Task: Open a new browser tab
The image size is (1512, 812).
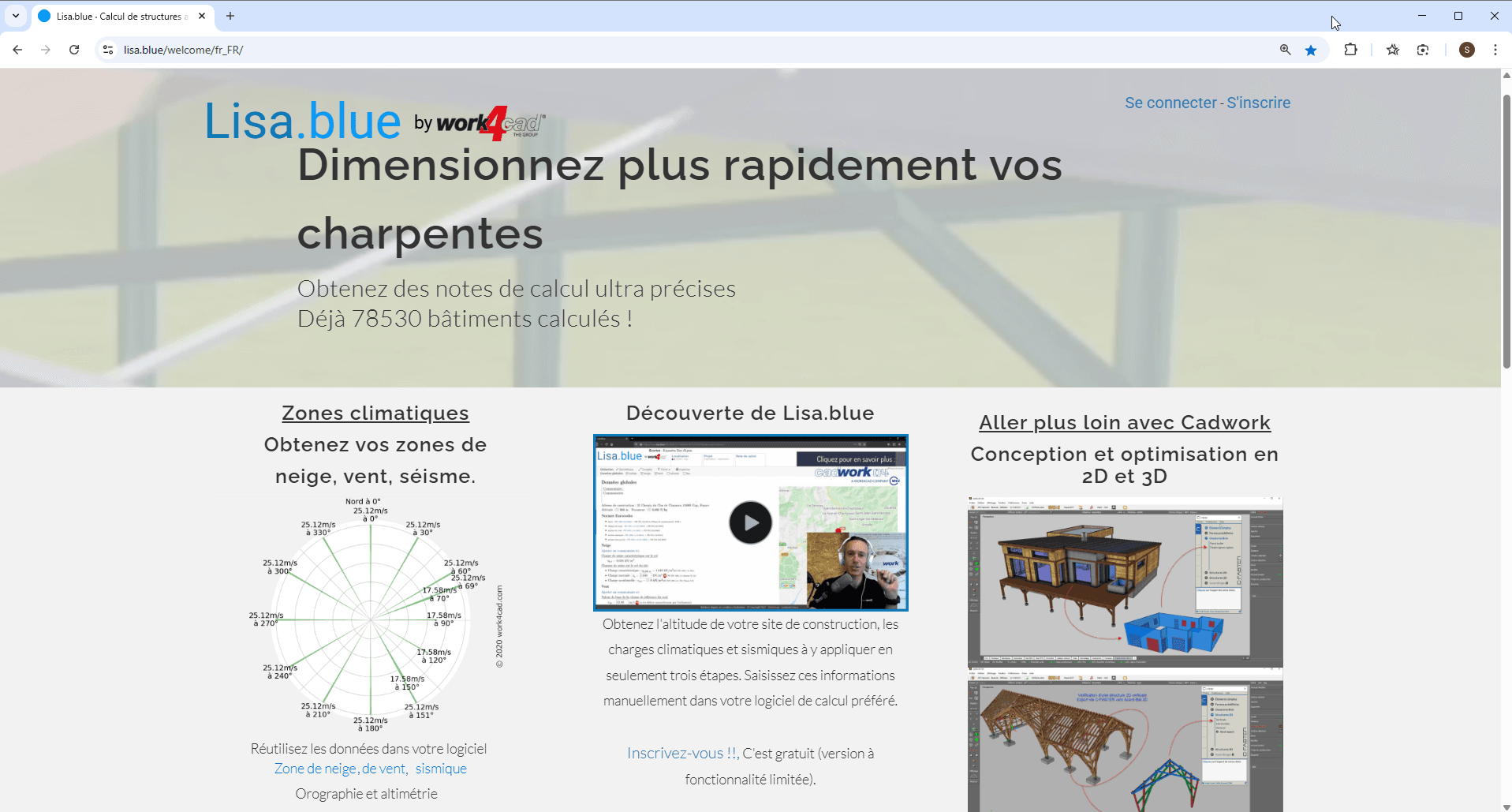Action: [x=230, y=16]
